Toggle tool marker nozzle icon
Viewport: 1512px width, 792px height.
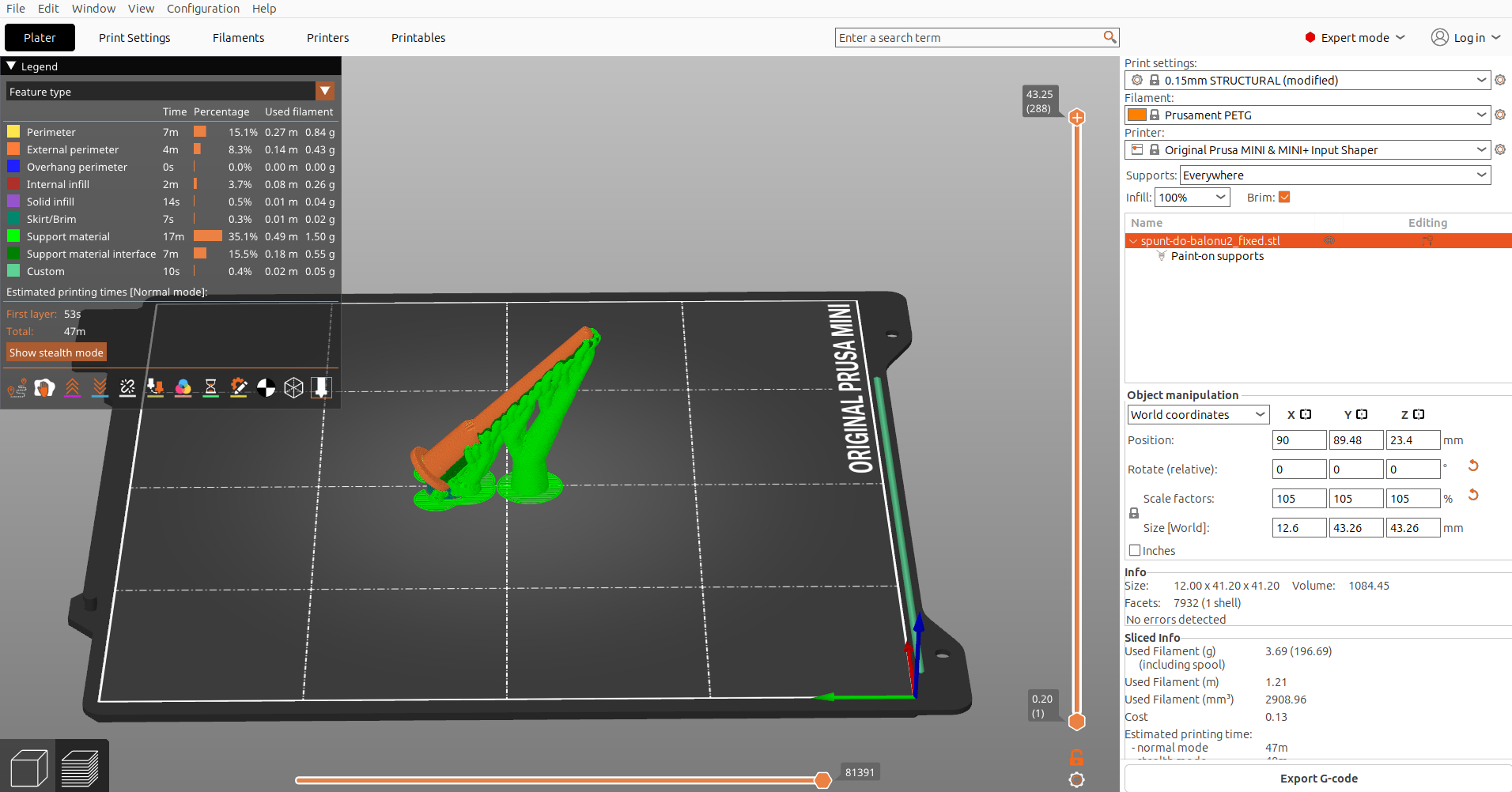pos(321,387)
